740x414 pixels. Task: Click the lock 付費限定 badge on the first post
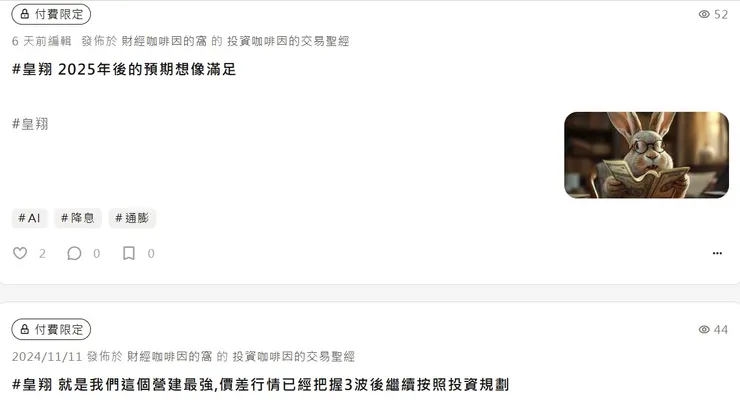[x=51, y=14]
